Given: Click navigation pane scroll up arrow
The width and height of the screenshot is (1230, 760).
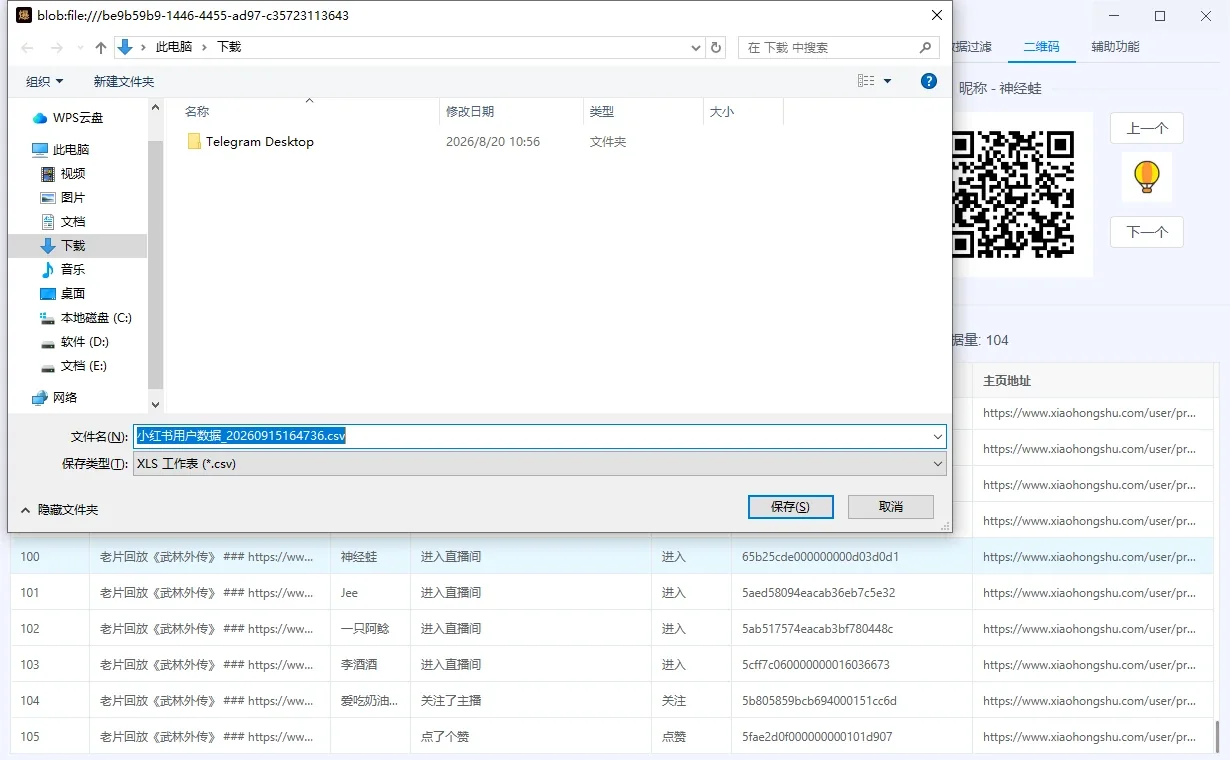Looking at the screenshot, I should [155, 107].
